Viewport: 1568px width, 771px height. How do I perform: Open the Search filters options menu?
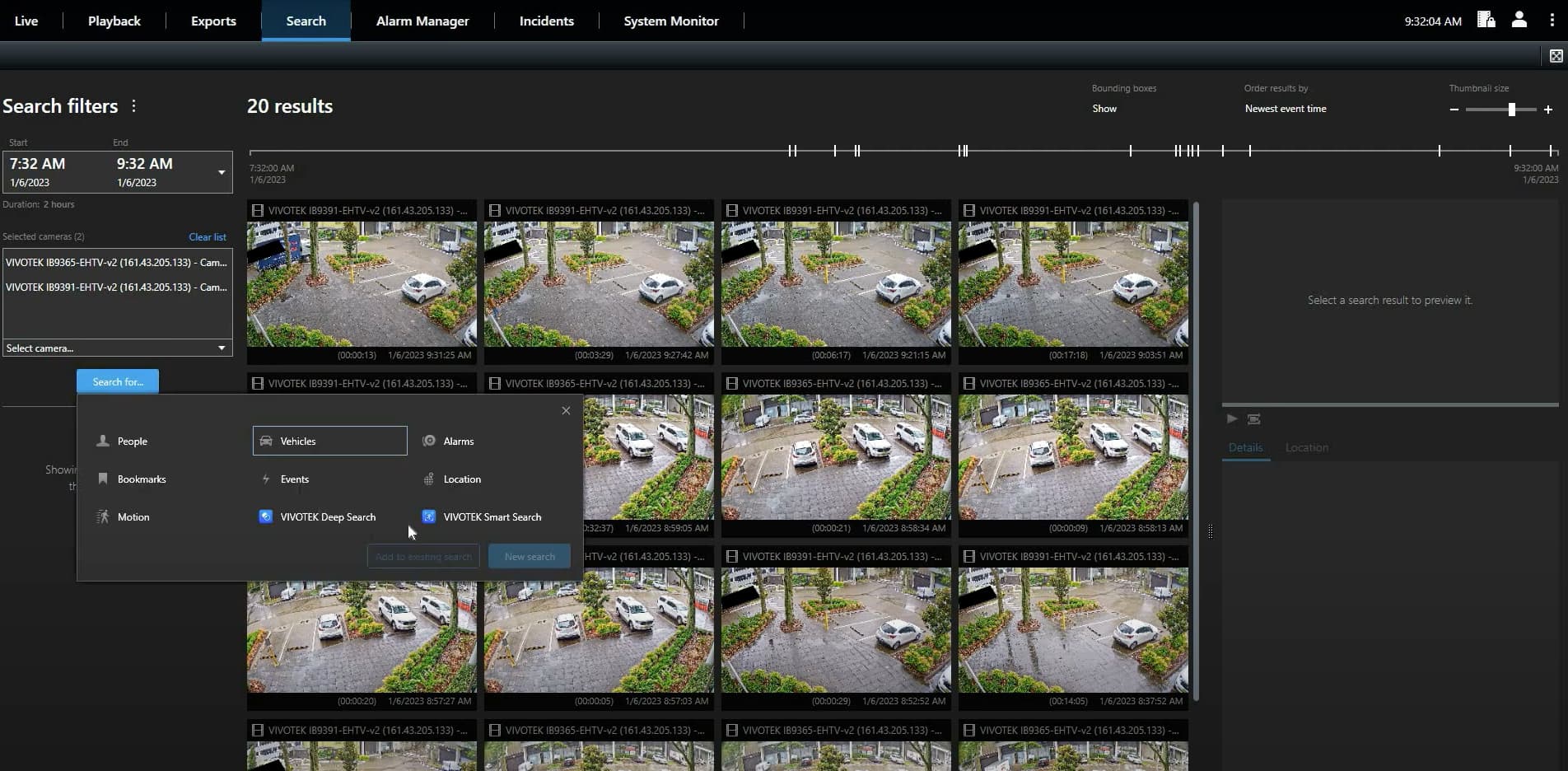[133, 106]
